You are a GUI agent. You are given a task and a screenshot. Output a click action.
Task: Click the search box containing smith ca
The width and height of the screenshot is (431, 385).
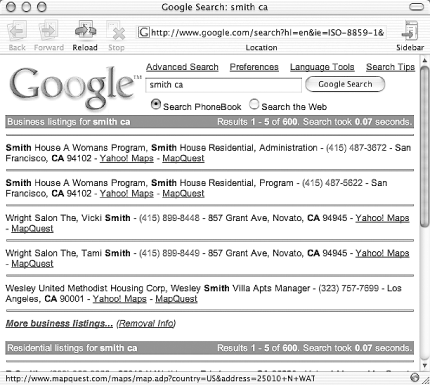223,85
